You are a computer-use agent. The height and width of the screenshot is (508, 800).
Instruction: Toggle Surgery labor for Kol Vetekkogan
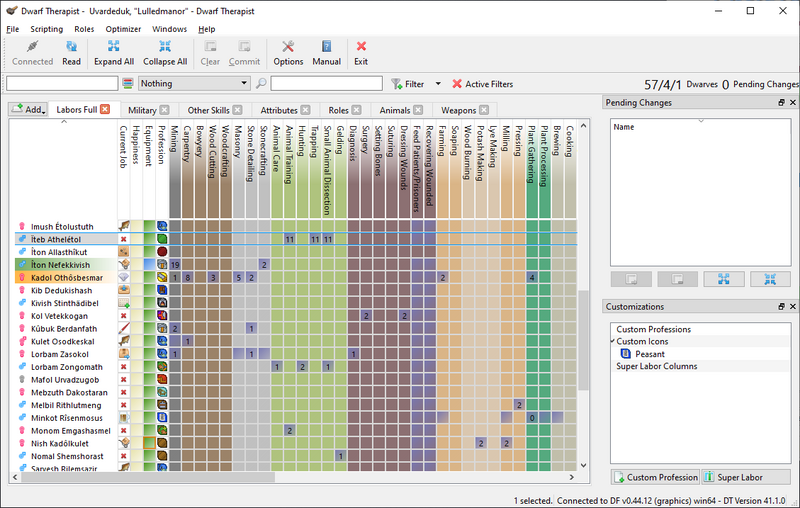point(366,316)
